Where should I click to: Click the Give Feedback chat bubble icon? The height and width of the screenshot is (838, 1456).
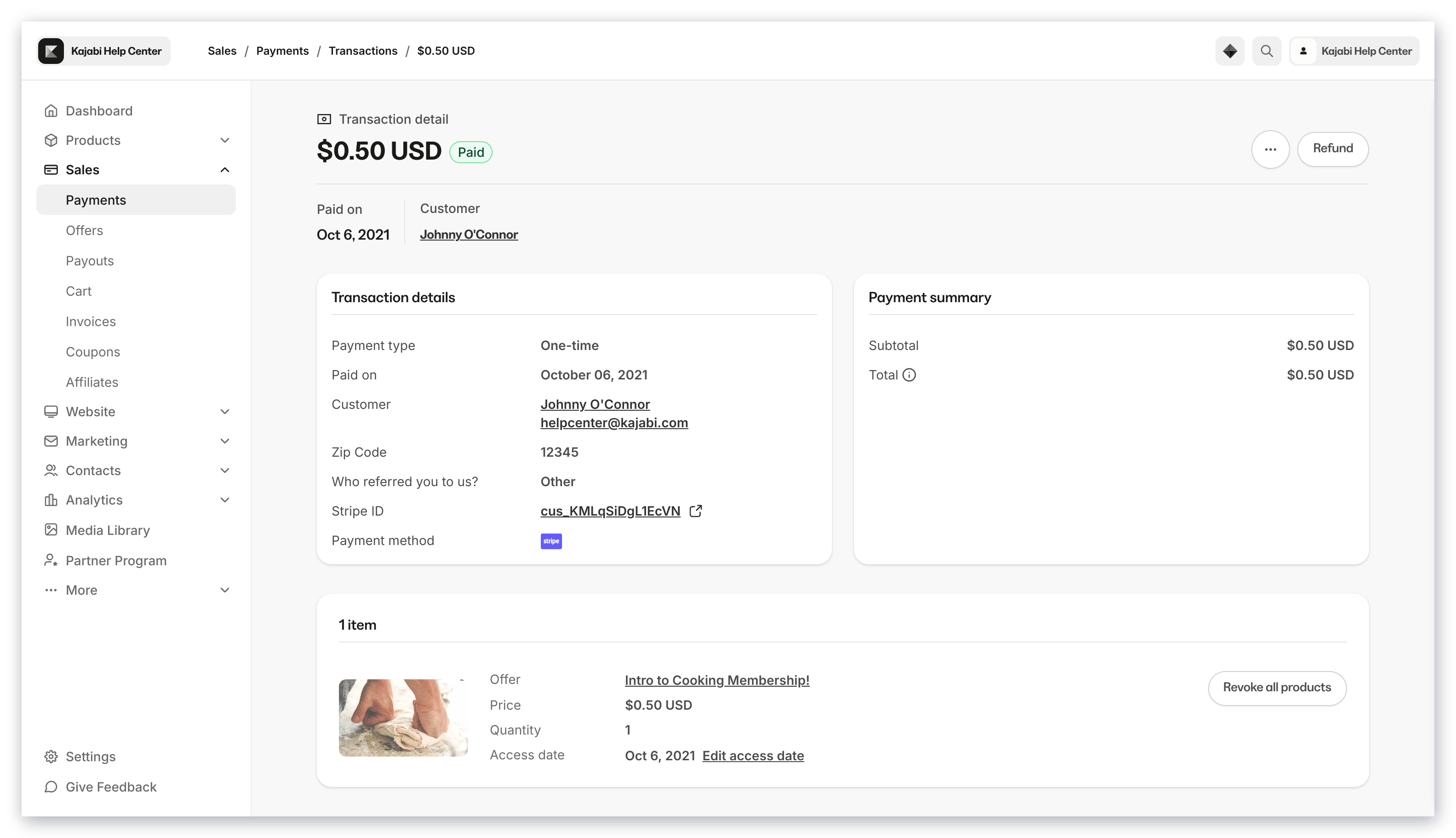click(x=51, y=787)
